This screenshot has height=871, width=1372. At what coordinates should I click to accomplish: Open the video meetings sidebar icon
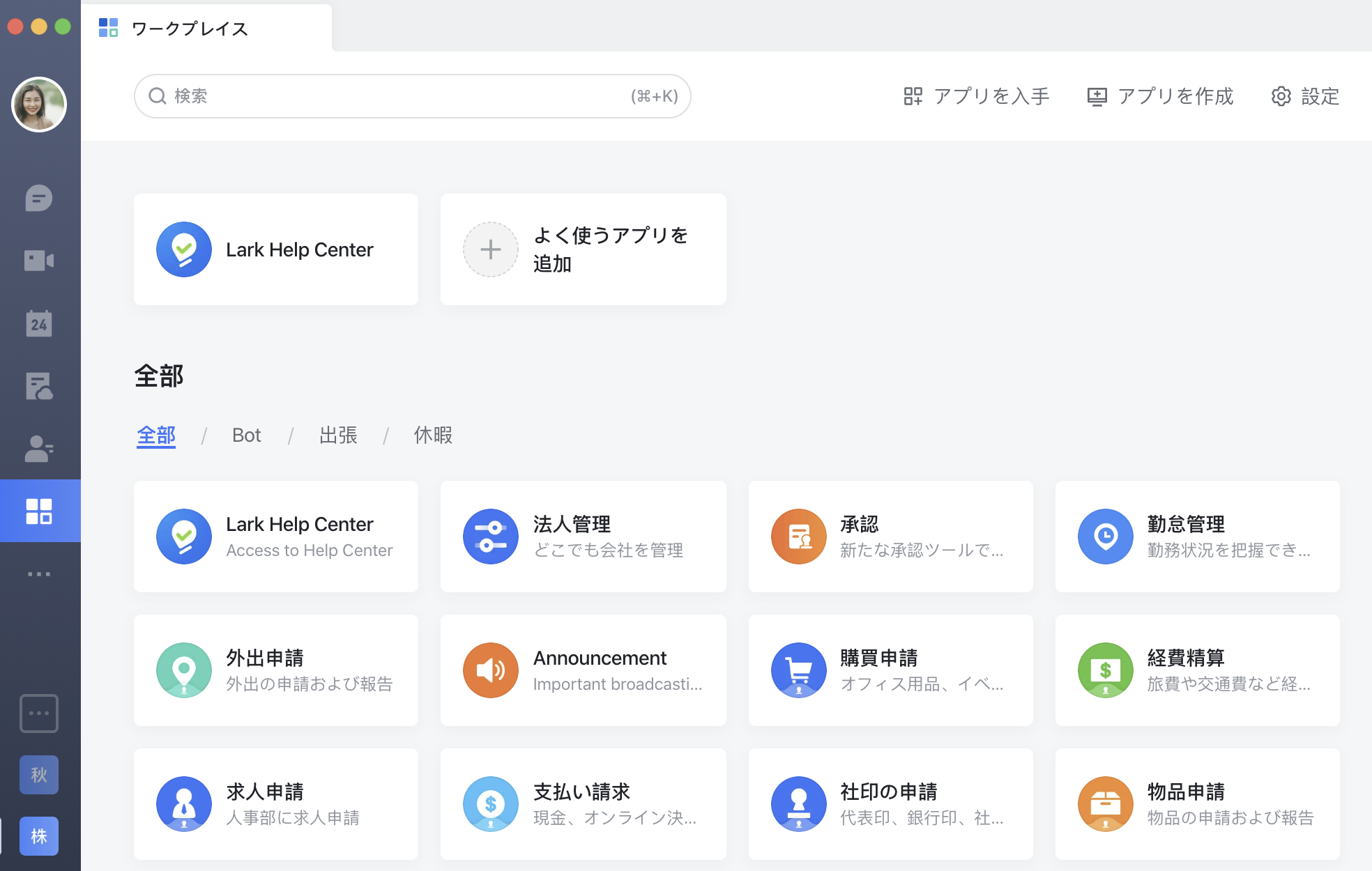click(x=39, y=261)
